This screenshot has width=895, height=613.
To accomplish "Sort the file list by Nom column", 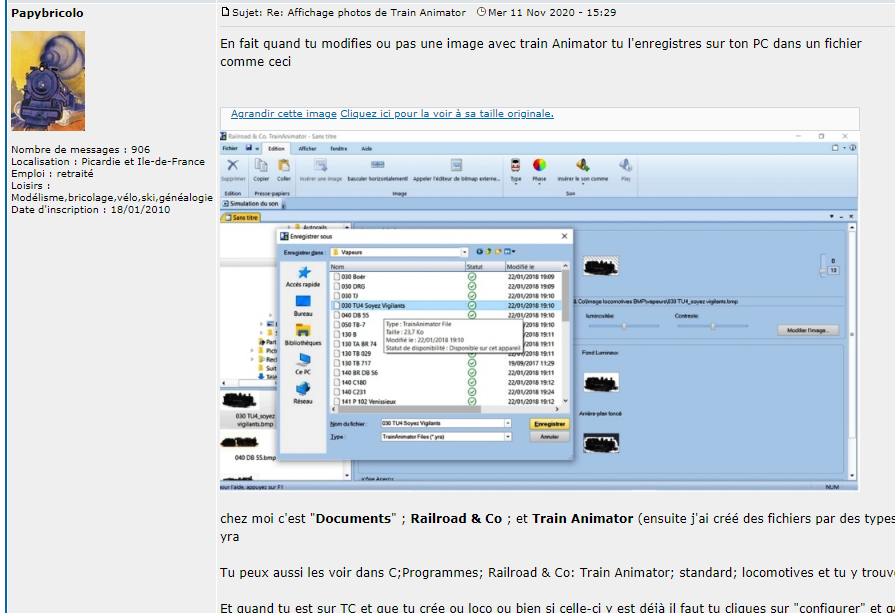I will coord(397,267).
